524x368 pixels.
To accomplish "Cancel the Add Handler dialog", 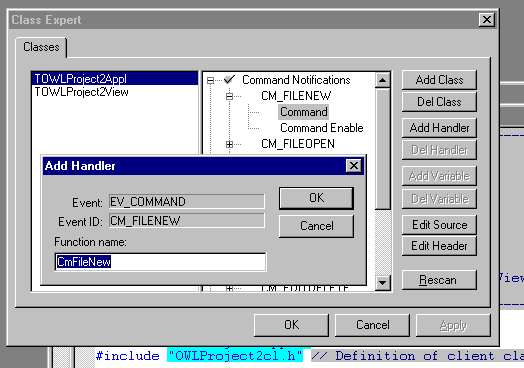I will (x=316, y=226).
